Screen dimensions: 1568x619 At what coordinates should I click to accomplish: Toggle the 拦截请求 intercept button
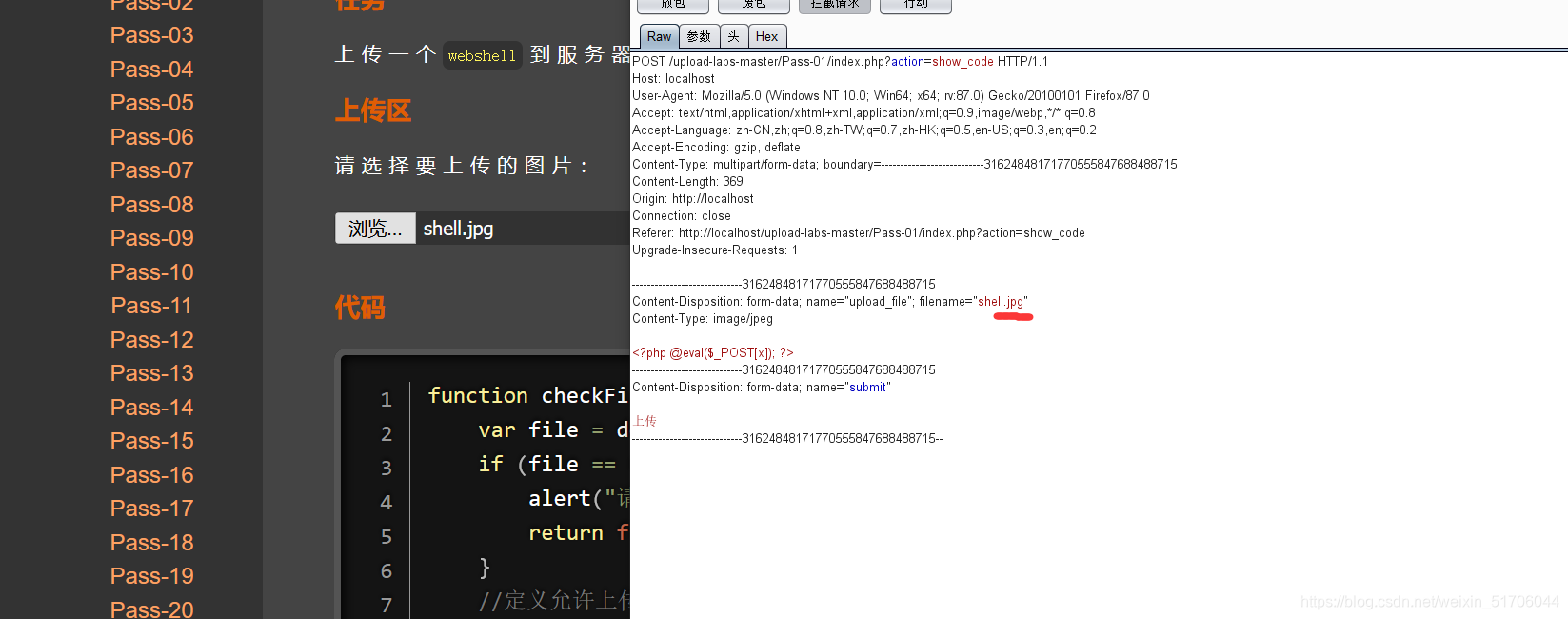(x=835, y=6)
